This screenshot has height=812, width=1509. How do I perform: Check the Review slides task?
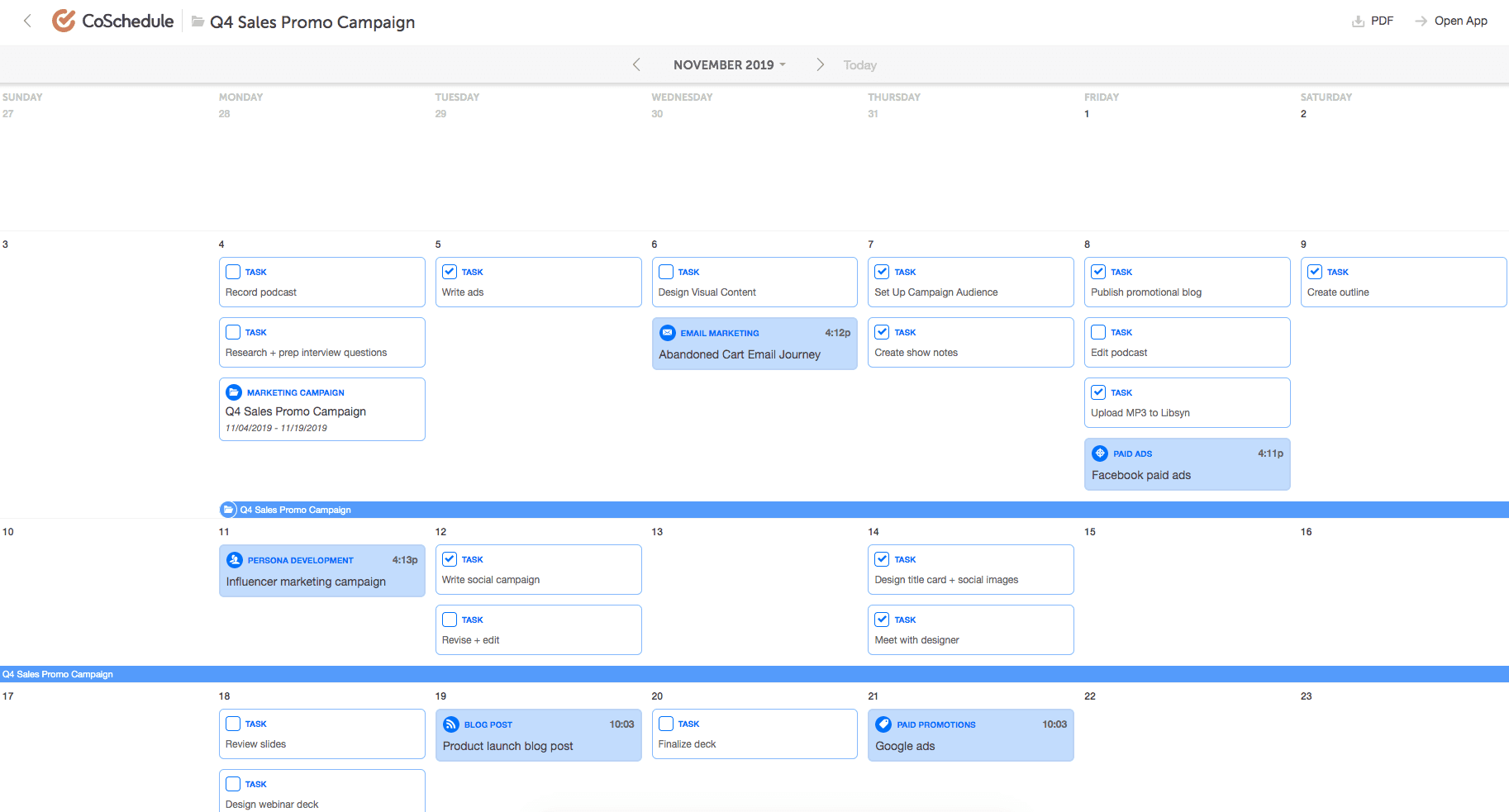click(233, 724)
